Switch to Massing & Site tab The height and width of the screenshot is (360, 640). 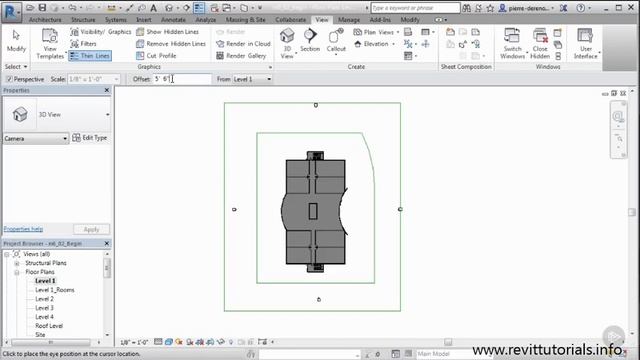coord(245,20)
